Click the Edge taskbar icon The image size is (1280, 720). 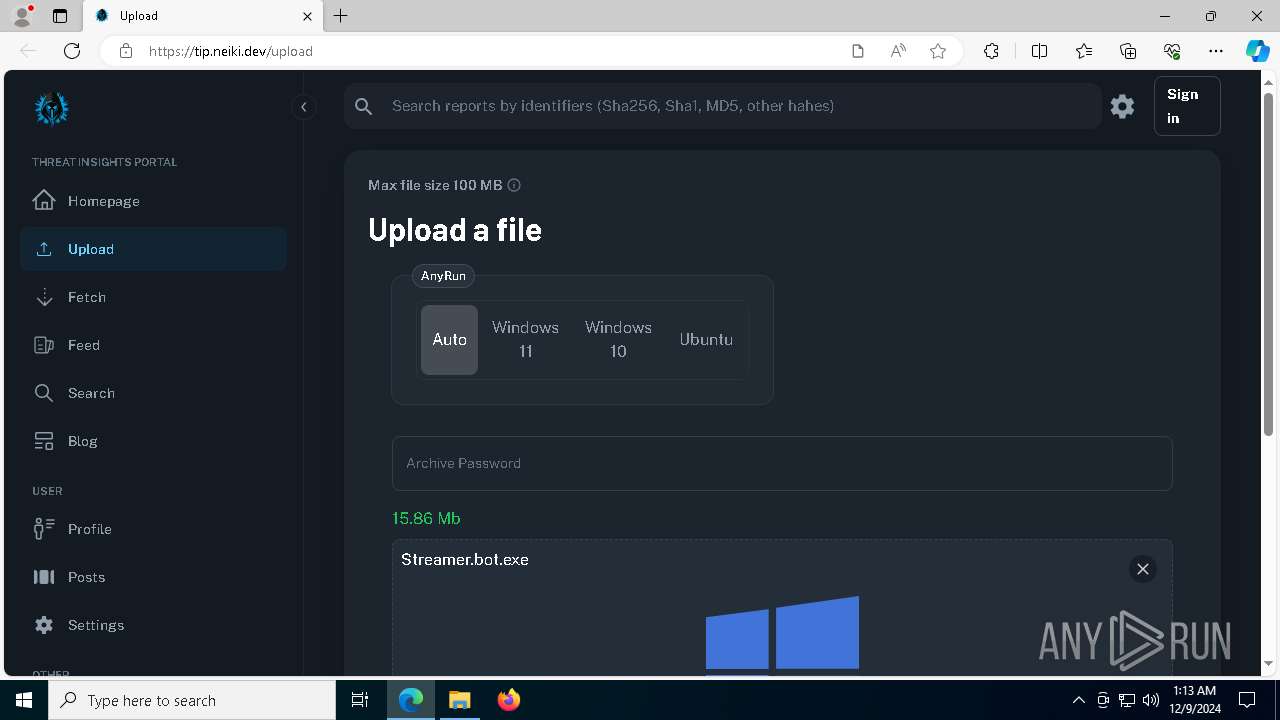tap(411, 700)
